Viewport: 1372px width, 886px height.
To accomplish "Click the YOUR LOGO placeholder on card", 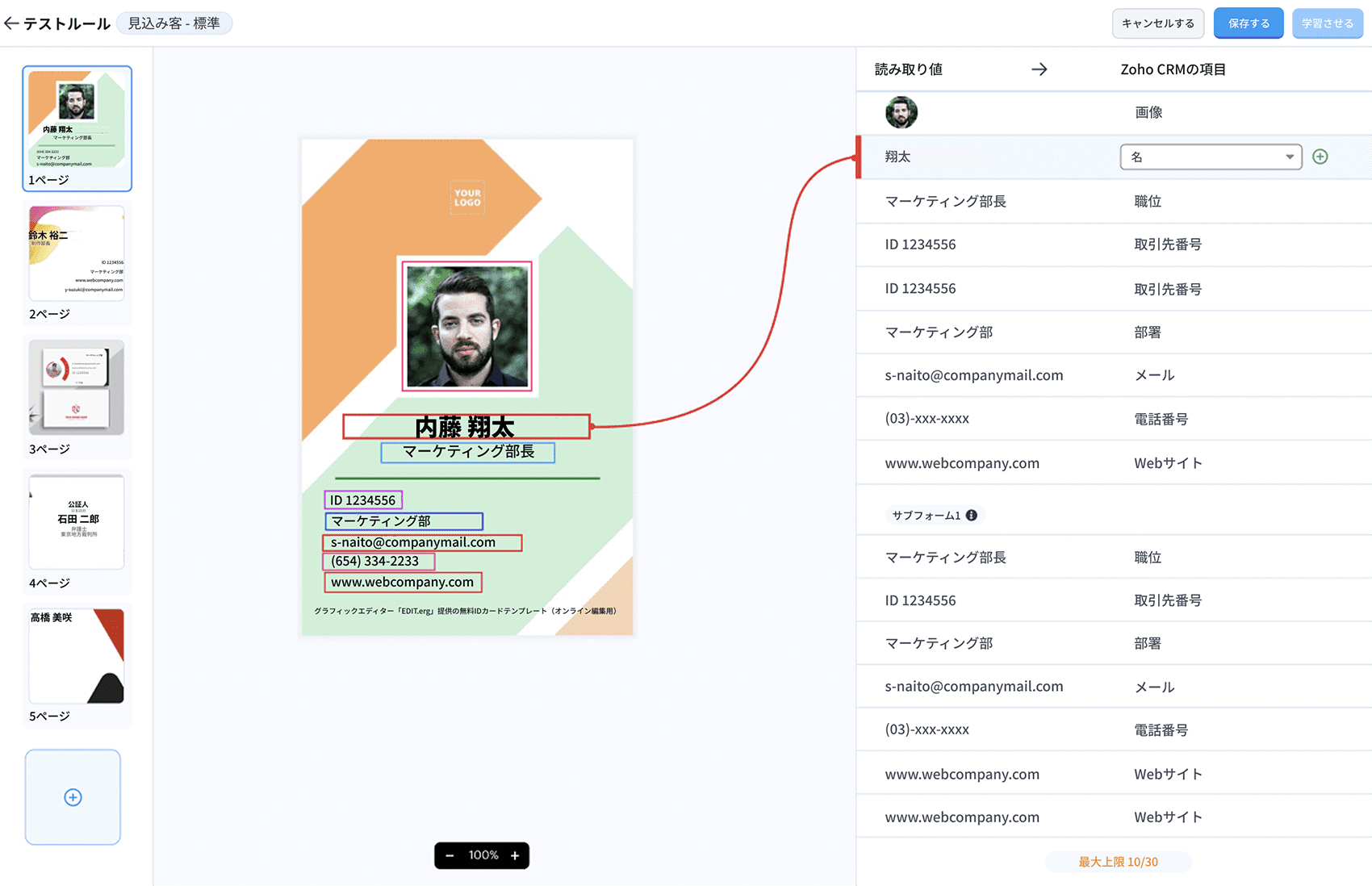I will coord(467,197).
